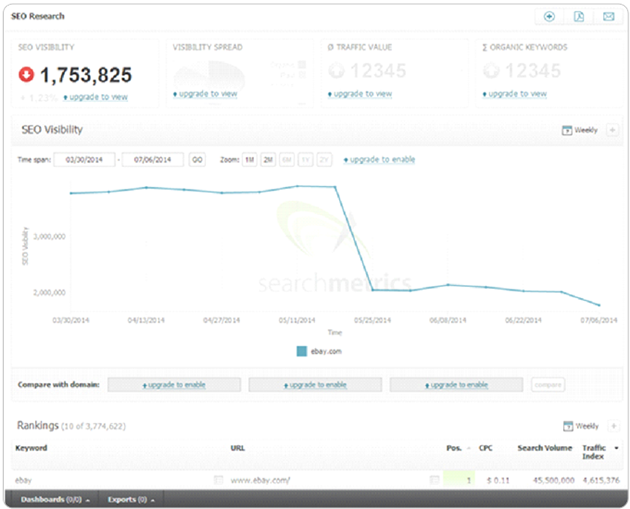Click the ebay keyword in Rankings table

[23, 480]
